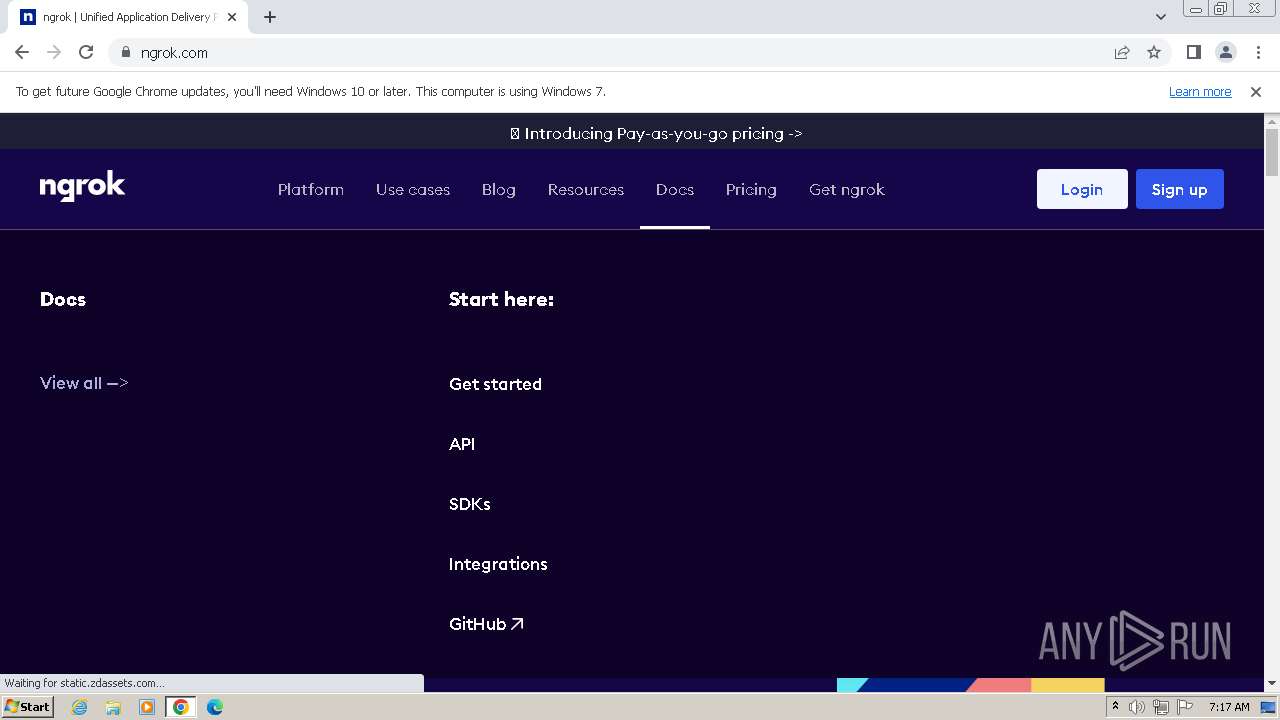Screen dimensions: 1280x720
Task: Open the Chrome profile avatar
Action: point(1225,52)
